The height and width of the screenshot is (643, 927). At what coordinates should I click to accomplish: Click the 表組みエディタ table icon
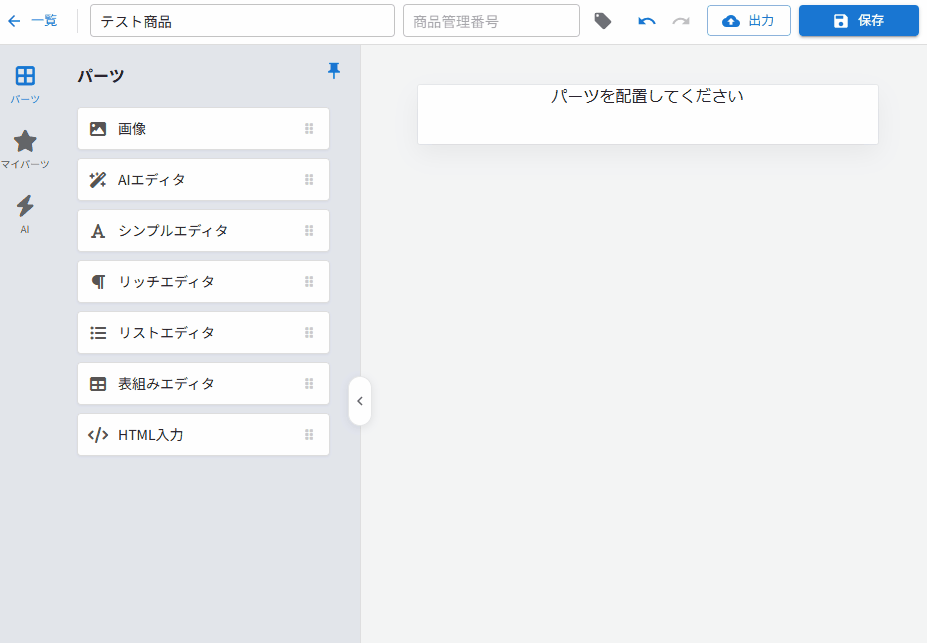pos(97,383)
